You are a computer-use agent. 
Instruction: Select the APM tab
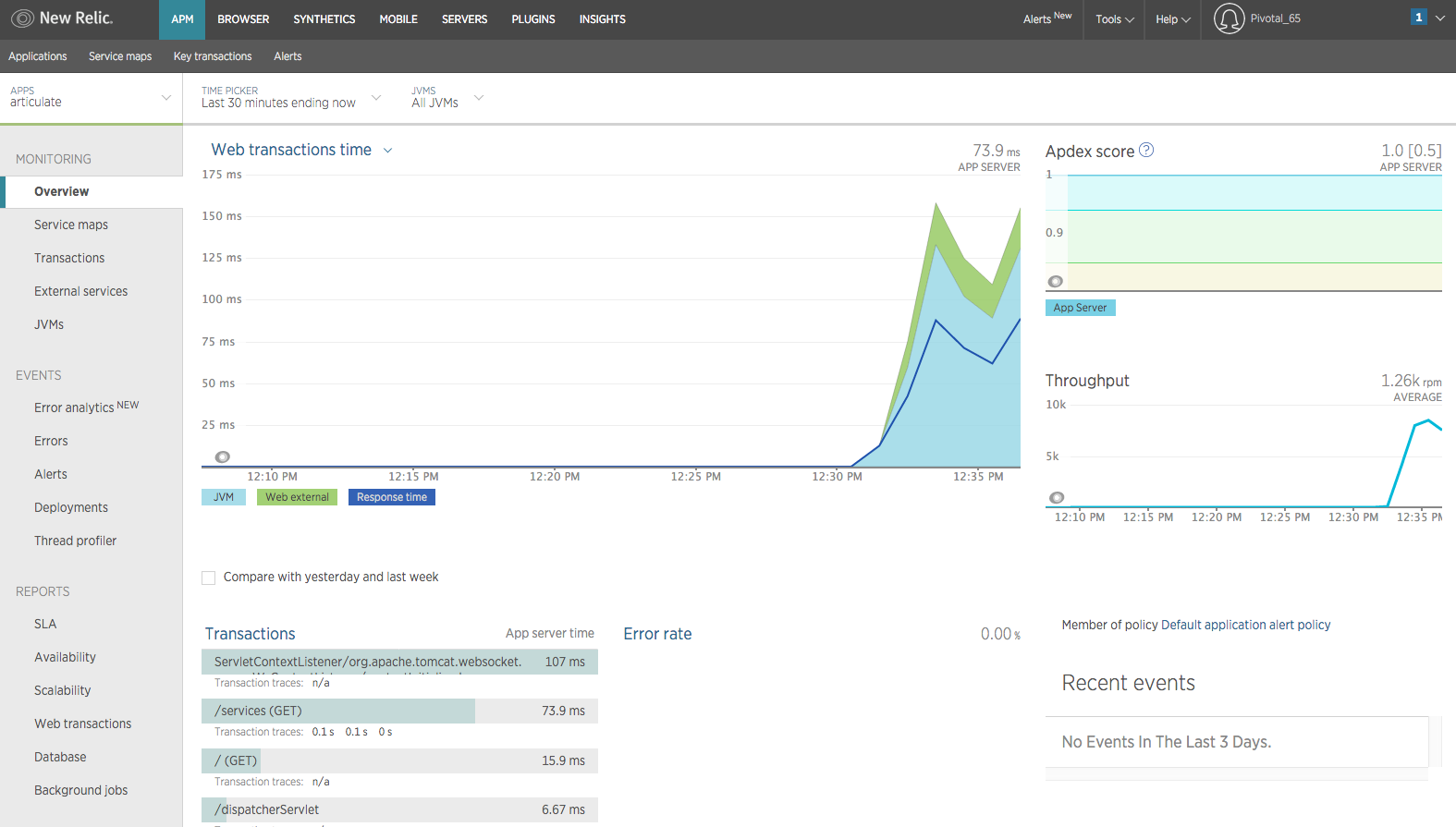click(182, 19)
